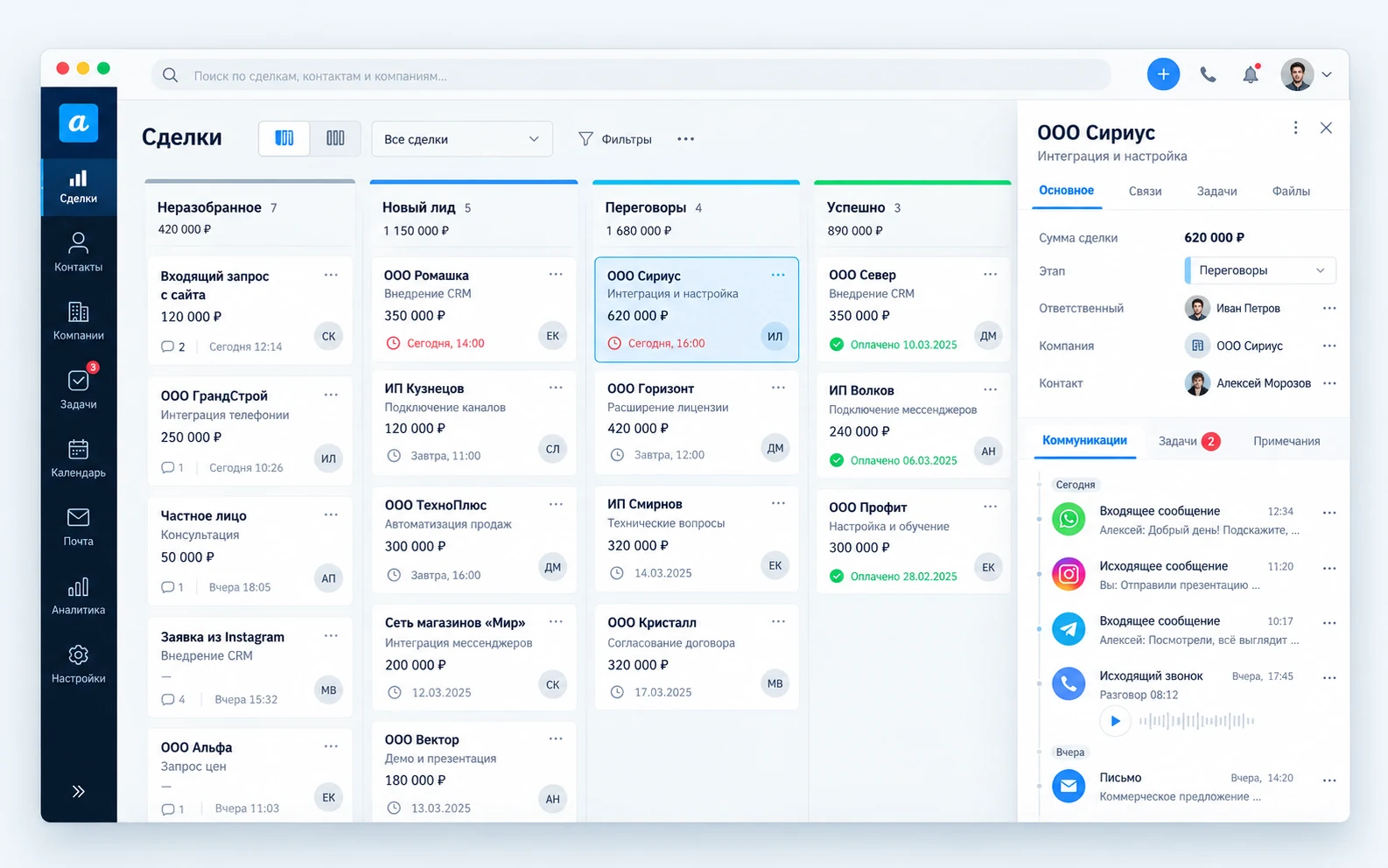The height and width of the screenshot is (868, 1388).
Task: Open more options next to Фильтры
Action: click(x=686, y=139)
